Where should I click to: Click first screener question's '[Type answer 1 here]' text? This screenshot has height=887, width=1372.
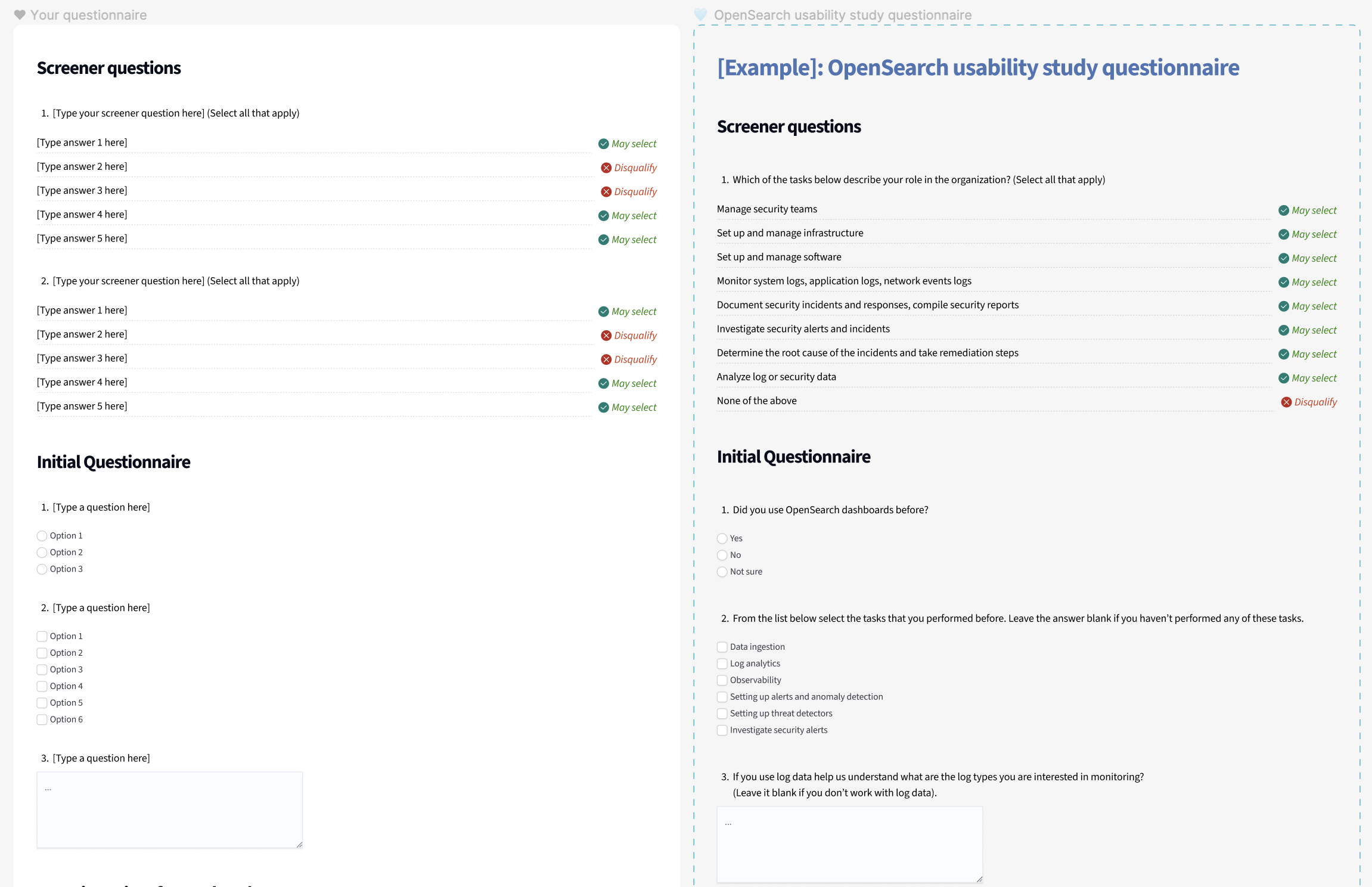(82, 142)
